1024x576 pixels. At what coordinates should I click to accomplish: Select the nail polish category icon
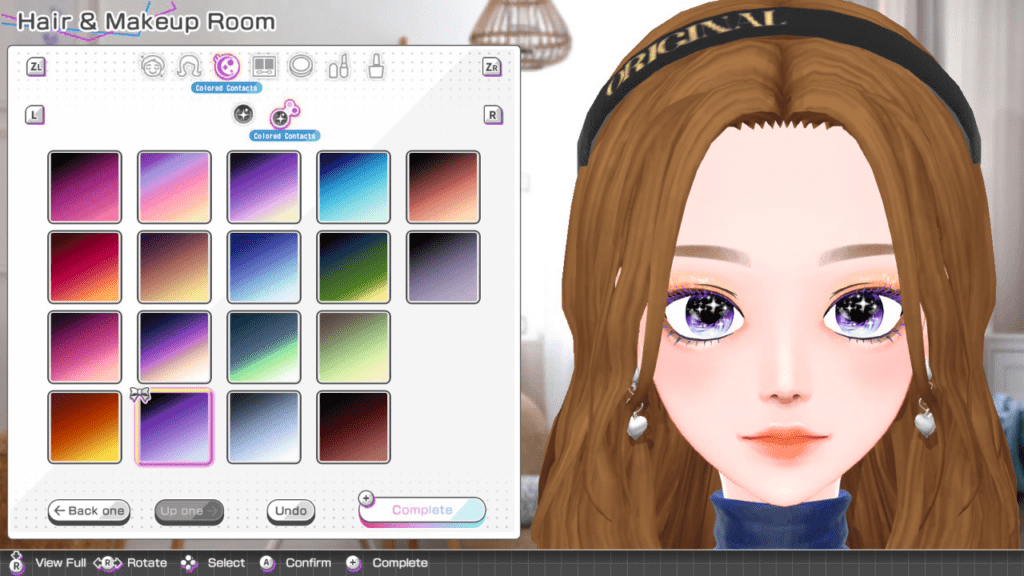(376, 67)
